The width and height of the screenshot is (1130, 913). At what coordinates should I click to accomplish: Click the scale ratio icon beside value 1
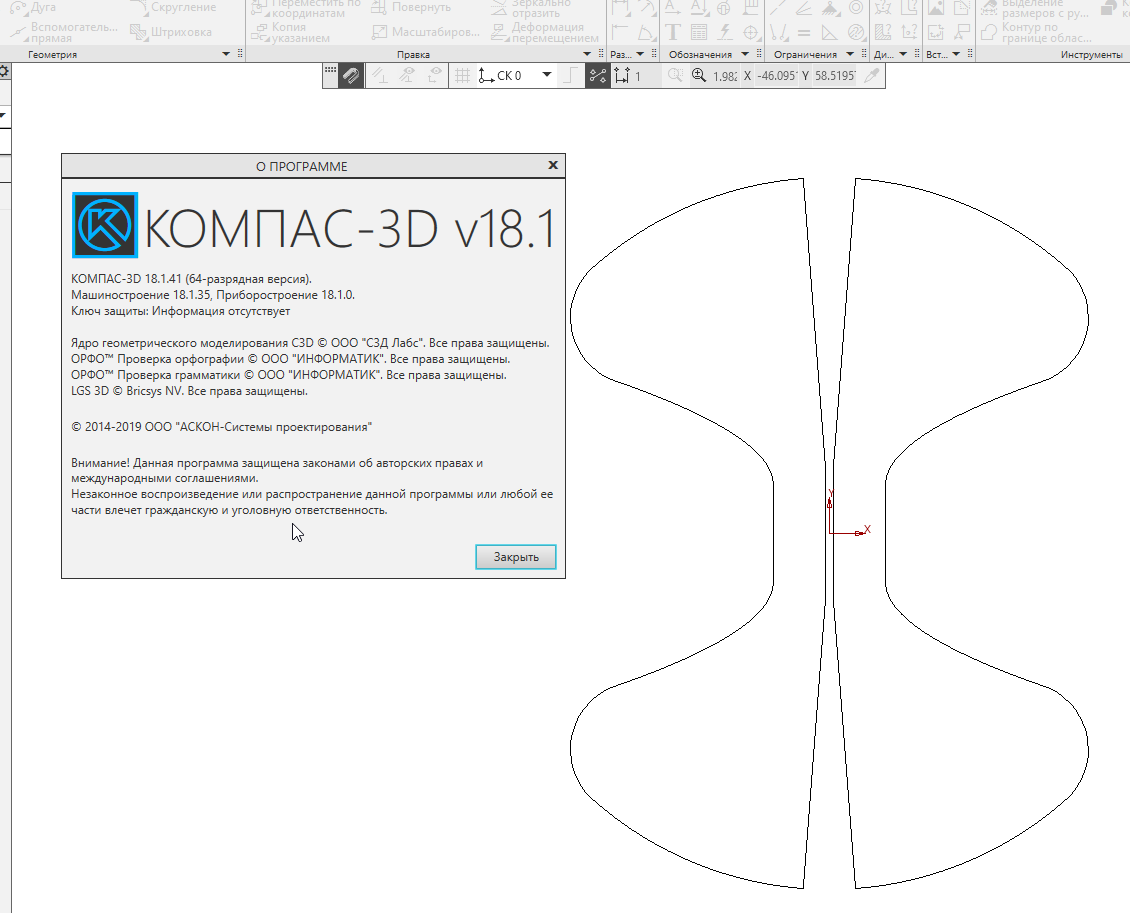pos(622,76)
